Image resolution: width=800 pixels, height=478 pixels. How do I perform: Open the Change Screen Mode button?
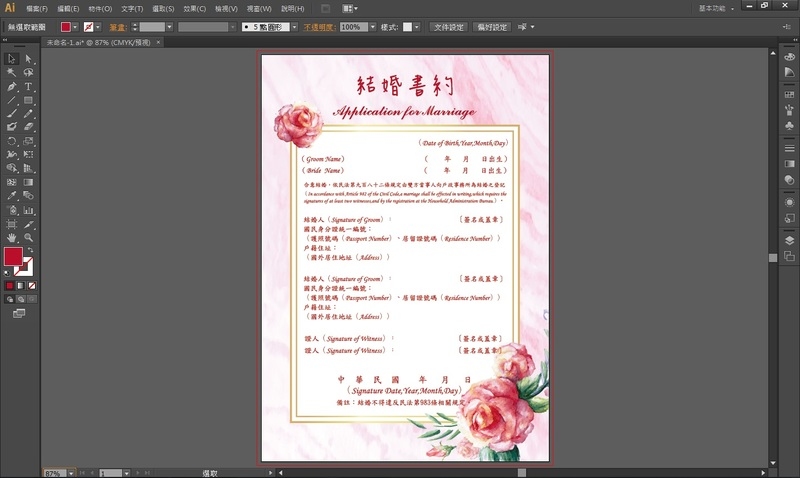19,313
